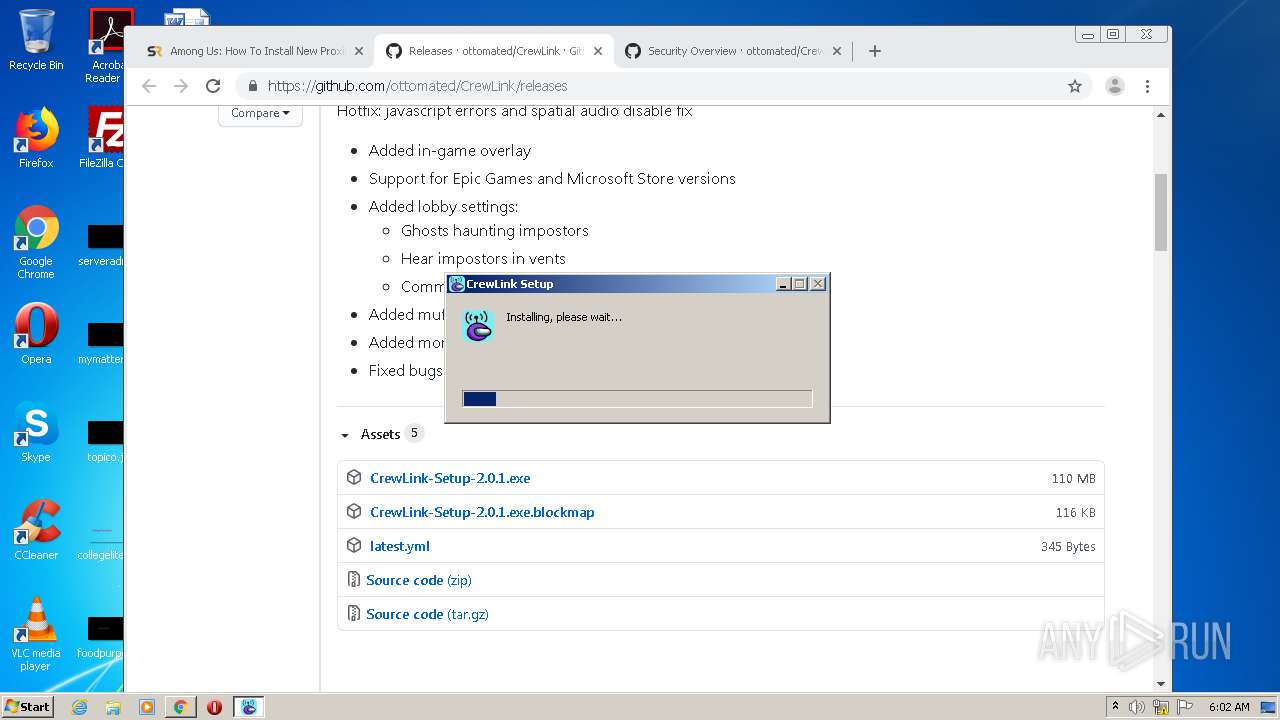This screenshot has width=1280, height=720.
Task: Click the Epic Games and Microsoft Store bullet
Action: (x=552, y=179)
